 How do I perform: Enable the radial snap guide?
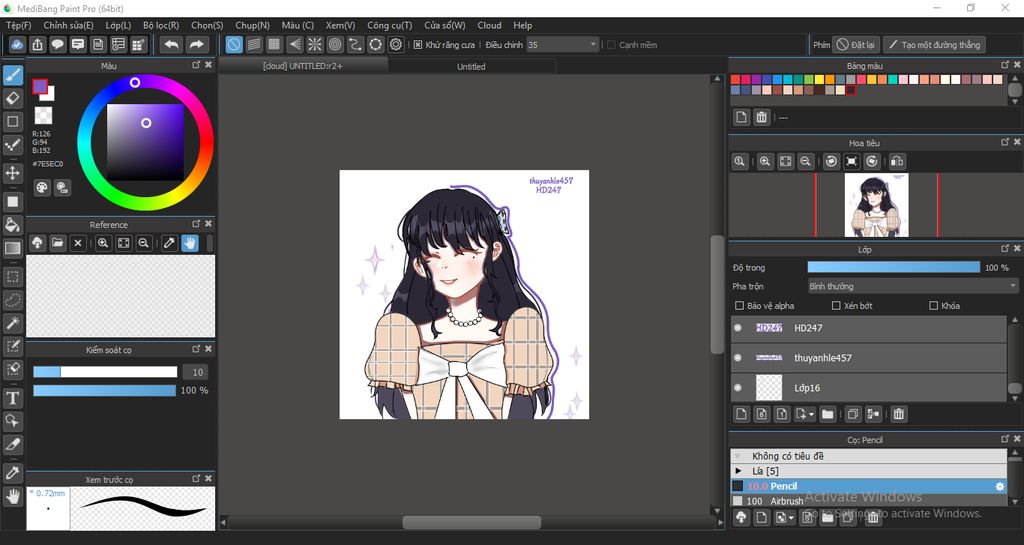(315, 44)
